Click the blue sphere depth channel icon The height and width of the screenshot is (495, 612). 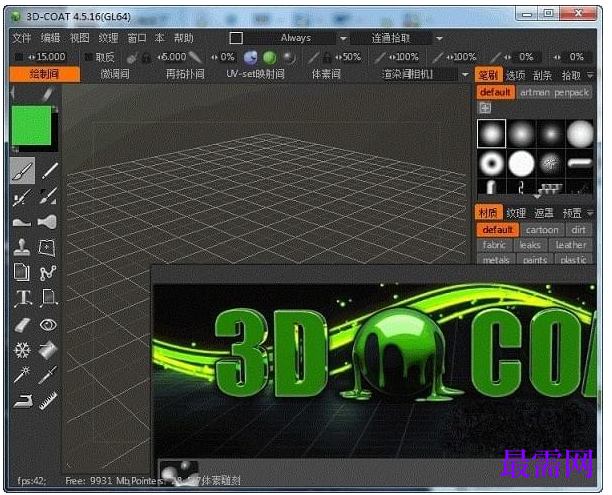point(251,57)
